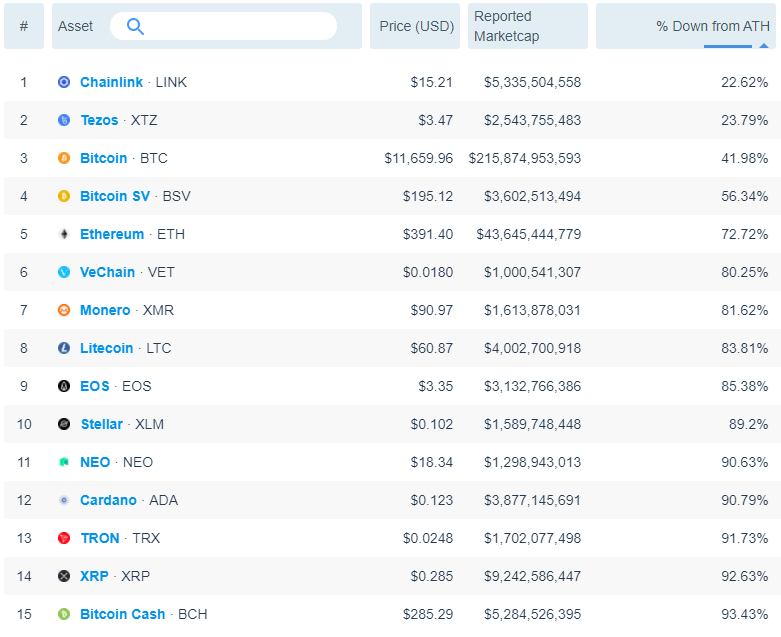781x637 pixels.
Task: Select the 56.34% ATH value
Action: [x=745, y=196]
